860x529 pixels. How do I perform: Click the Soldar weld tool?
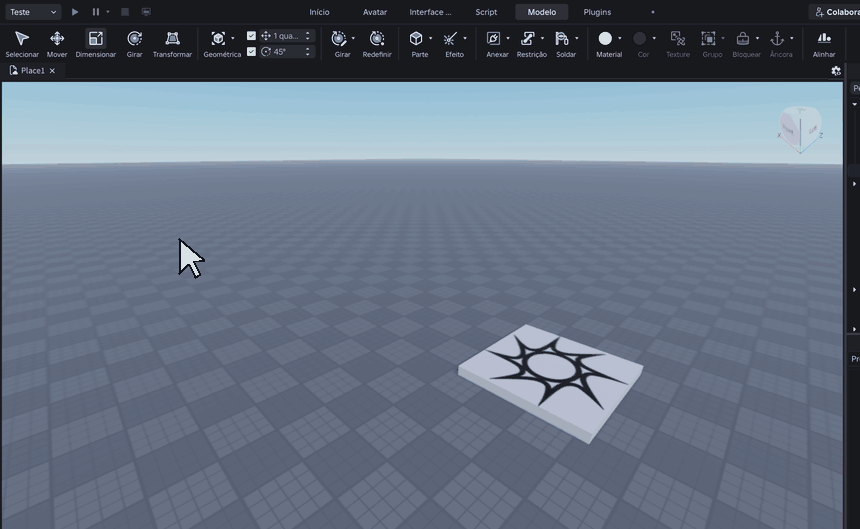pyautogui.click(x=565, y=44)
